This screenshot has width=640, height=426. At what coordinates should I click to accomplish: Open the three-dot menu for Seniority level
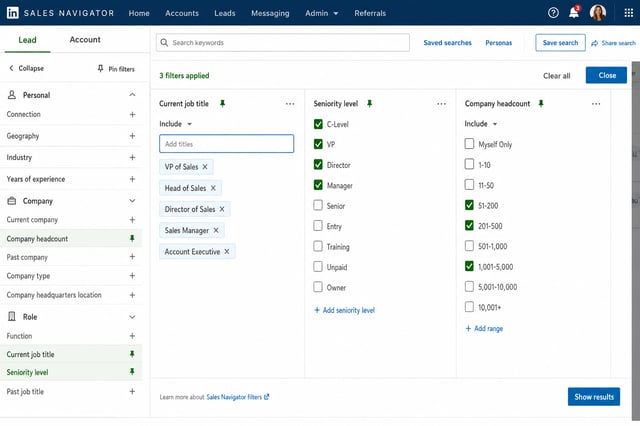tap(441, 104)
